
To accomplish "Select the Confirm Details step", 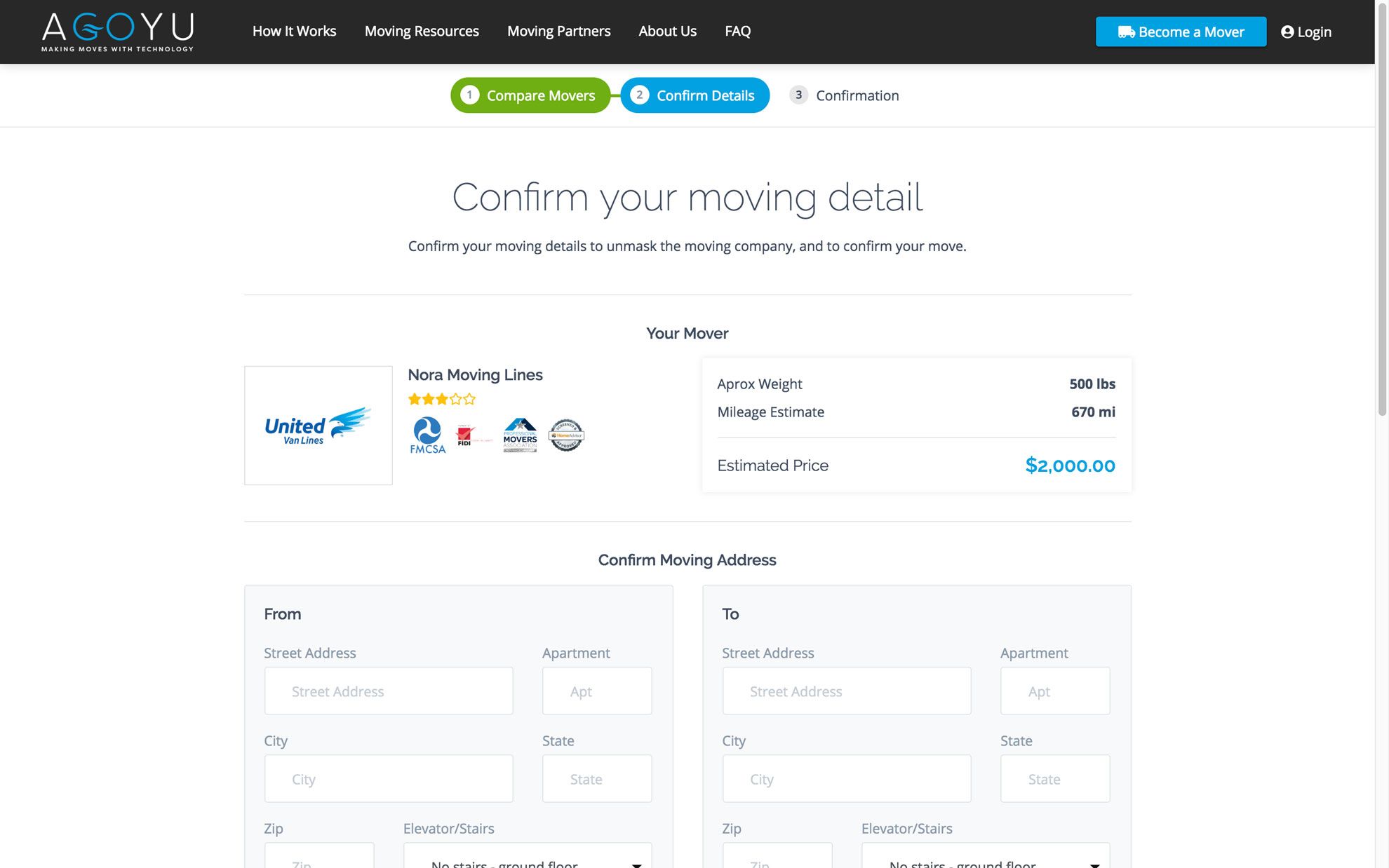I will 694,95.
